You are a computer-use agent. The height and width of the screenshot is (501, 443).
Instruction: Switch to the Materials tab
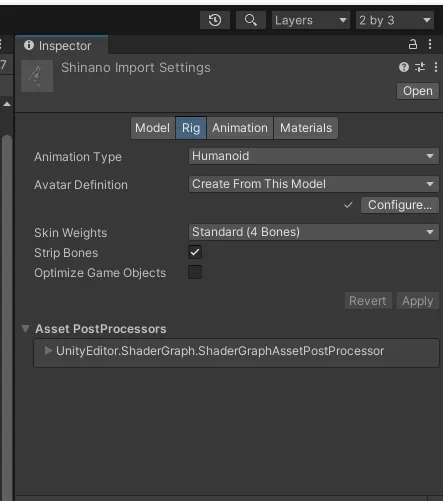click(306, 128)
